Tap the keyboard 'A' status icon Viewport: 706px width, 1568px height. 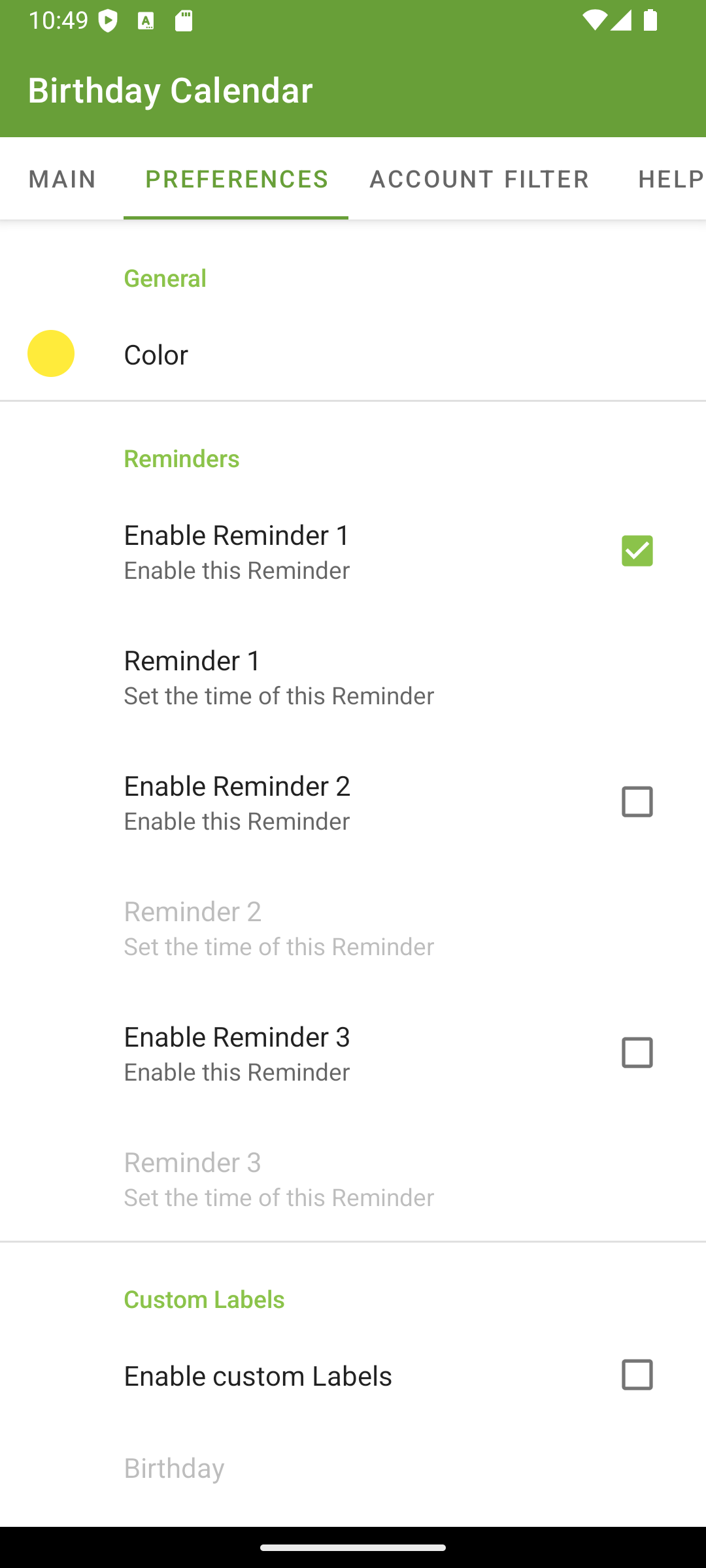point(146,21)
